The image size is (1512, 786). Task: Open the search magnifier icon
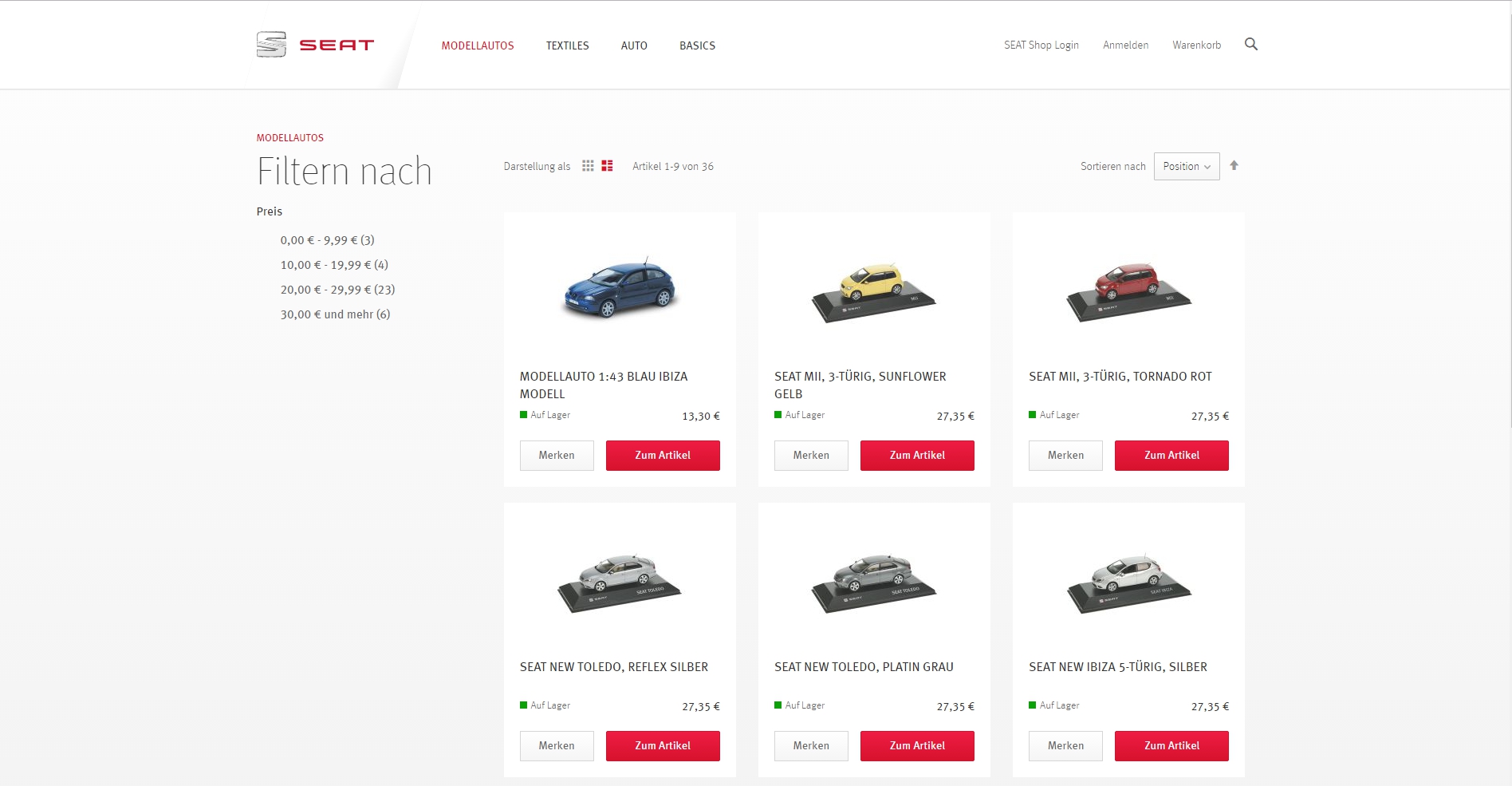(x=1251, y=45)
